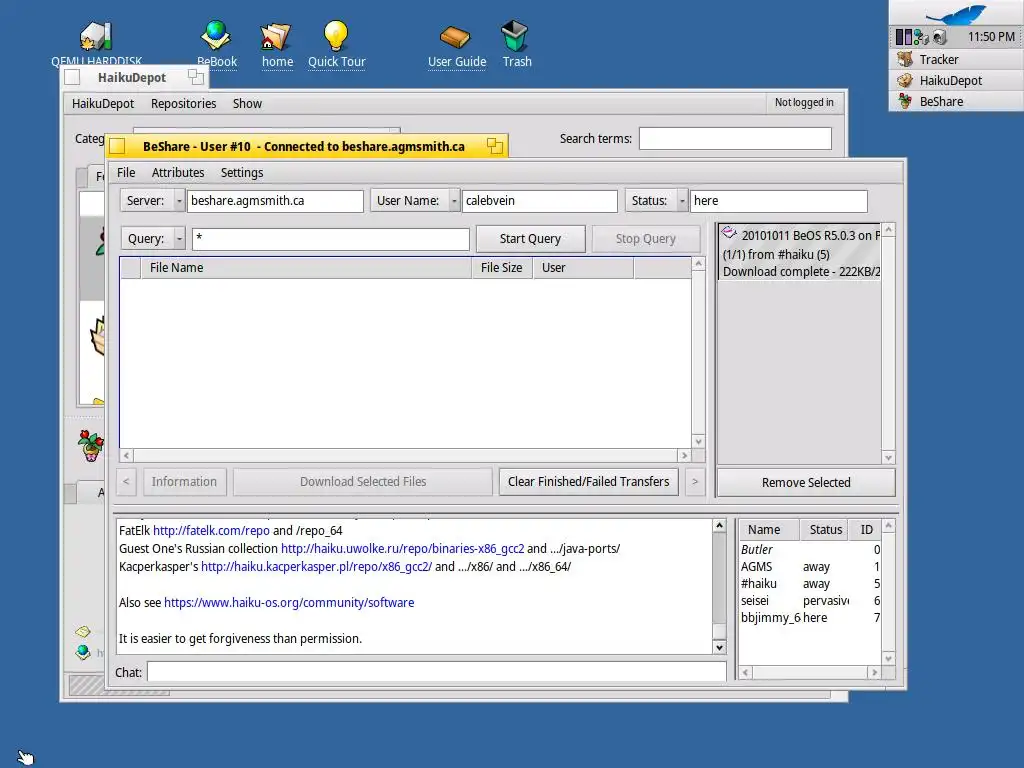Click the Start Query button
The height and width of the screenshot is (768, 1024).
tap(530, 238)
